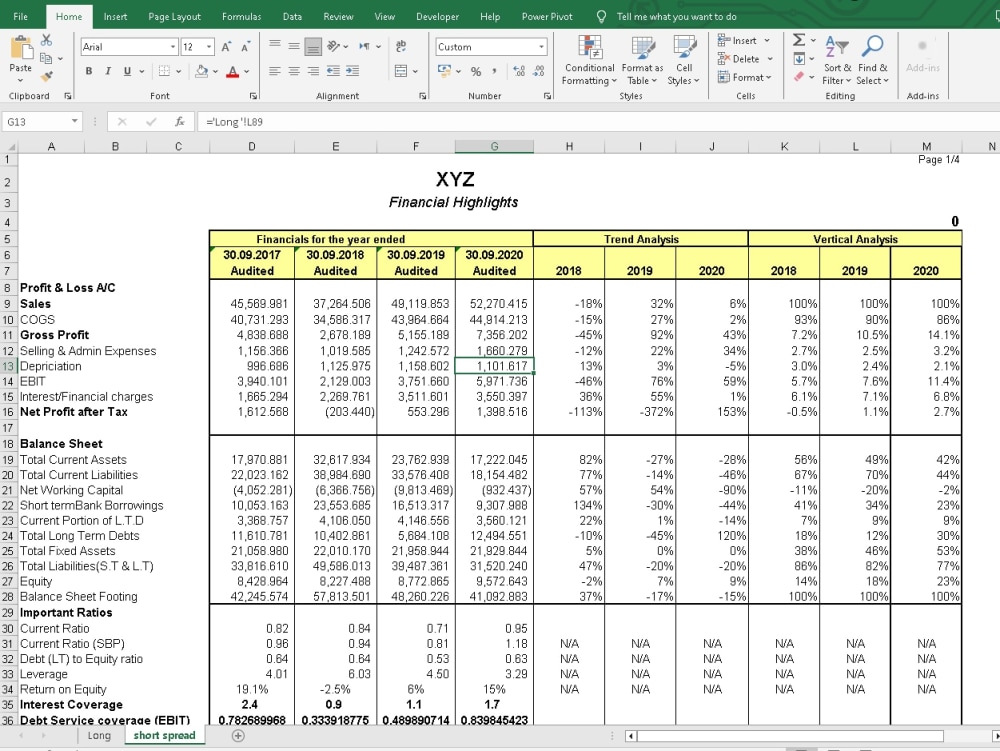Viewport: 1000px width, 751px height.
Task: Expand Format as Table menu
Action: (642, 61)
